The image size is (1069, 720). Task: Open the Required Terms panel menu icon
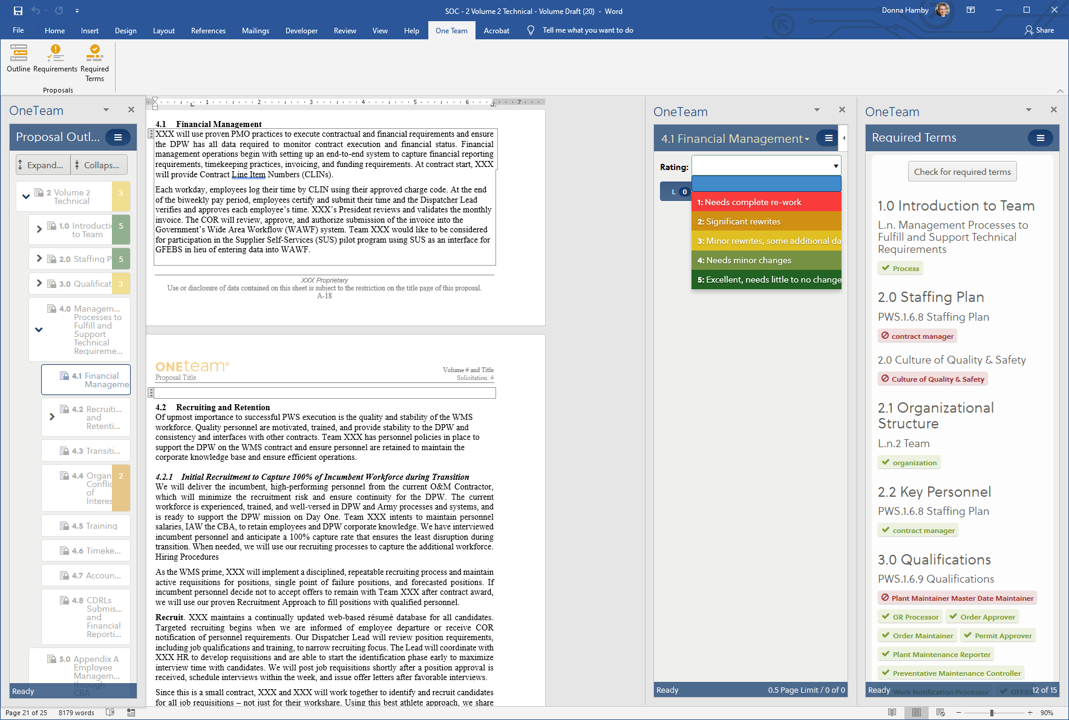pyautogui.click(x=1040, y=138)
